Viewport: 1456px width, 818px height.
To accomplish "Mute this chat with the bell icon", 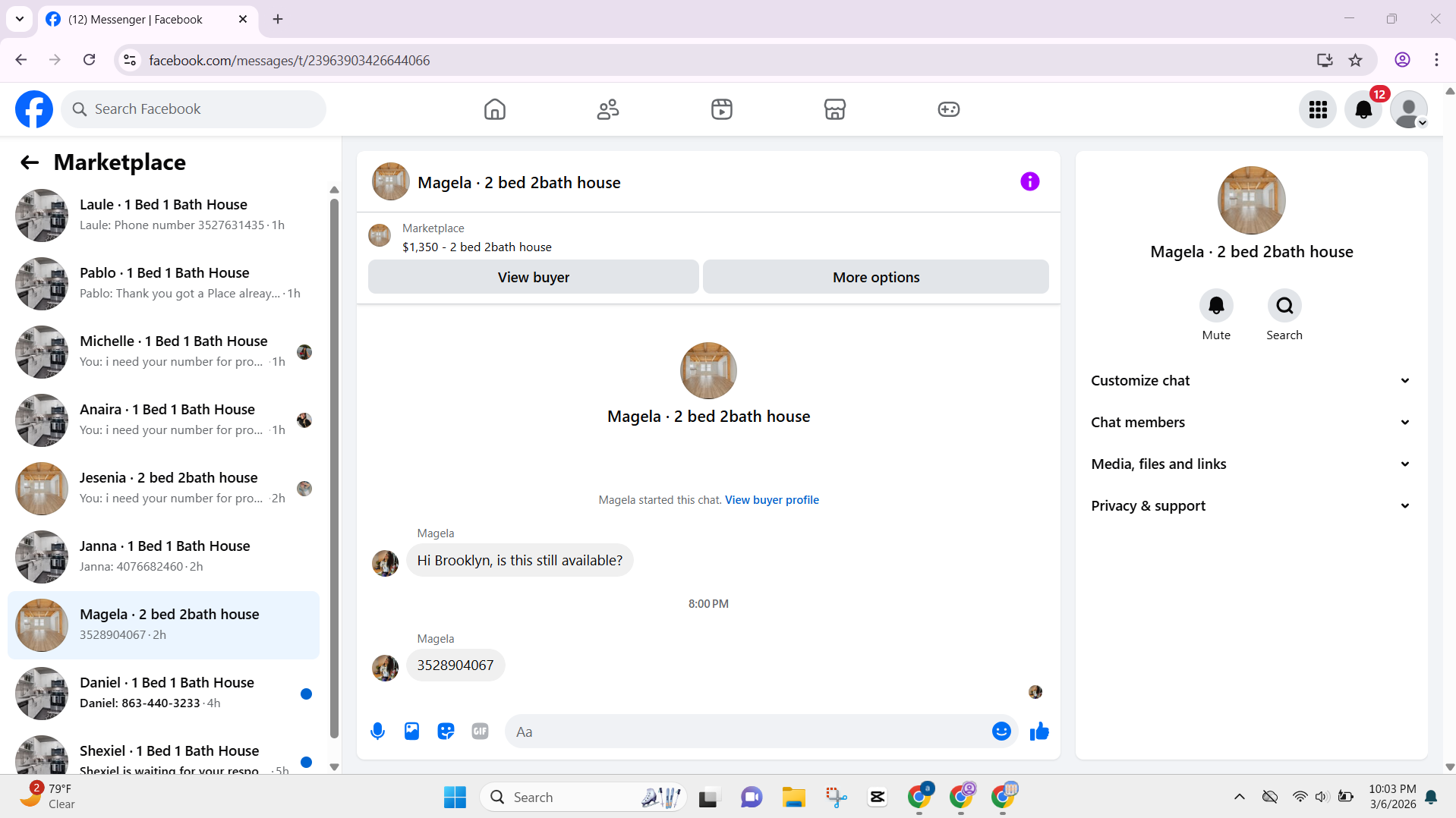I will [1216, 306].
